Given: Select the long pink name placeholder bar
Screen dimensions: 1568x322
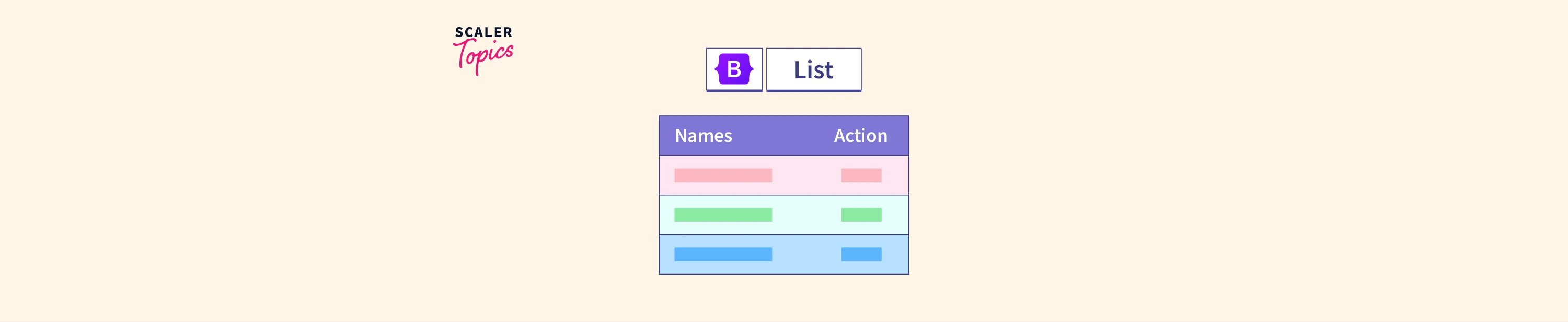Looking at the screenshot, I should coord(722,175).
